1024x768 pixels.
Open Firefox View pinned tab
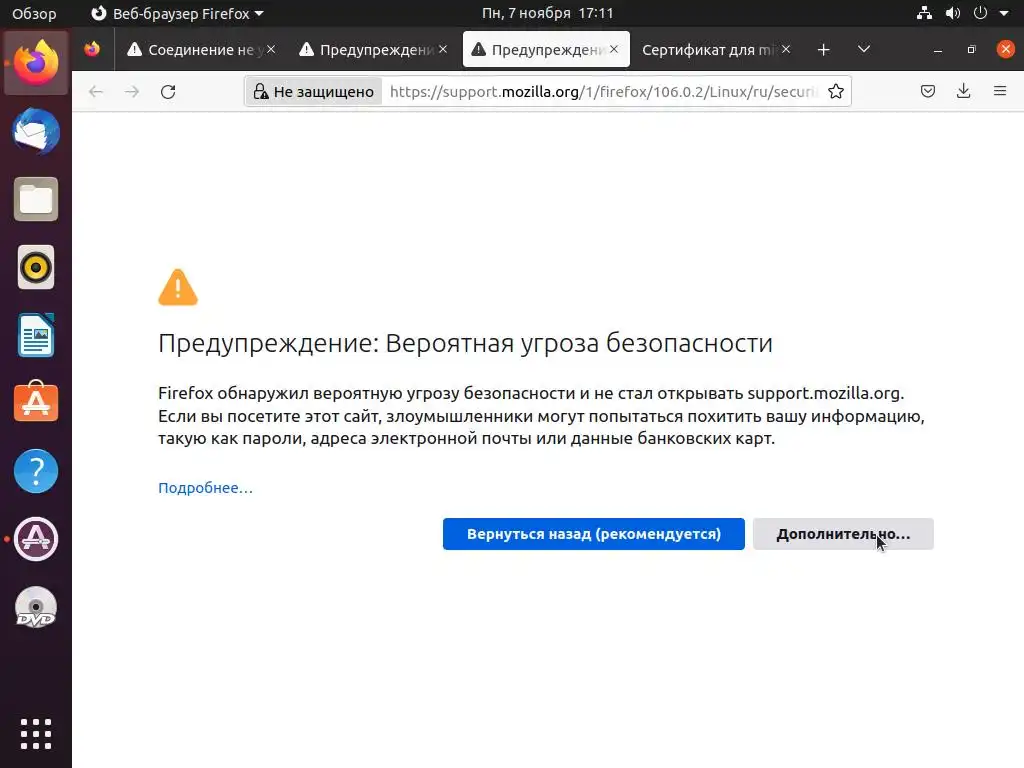(x=92, y=49)
